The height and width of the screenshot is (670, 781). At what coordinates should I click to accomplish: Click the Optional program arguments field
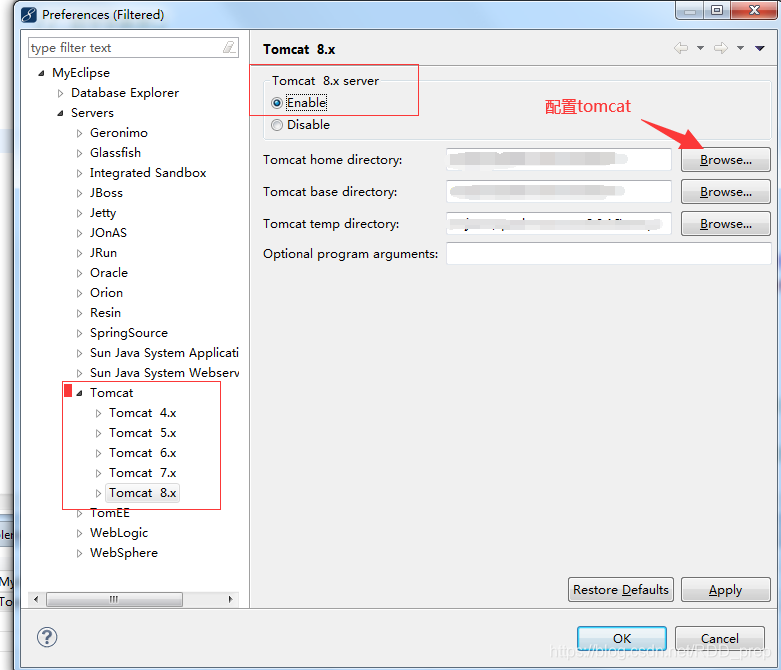click(x=609, y=254)
